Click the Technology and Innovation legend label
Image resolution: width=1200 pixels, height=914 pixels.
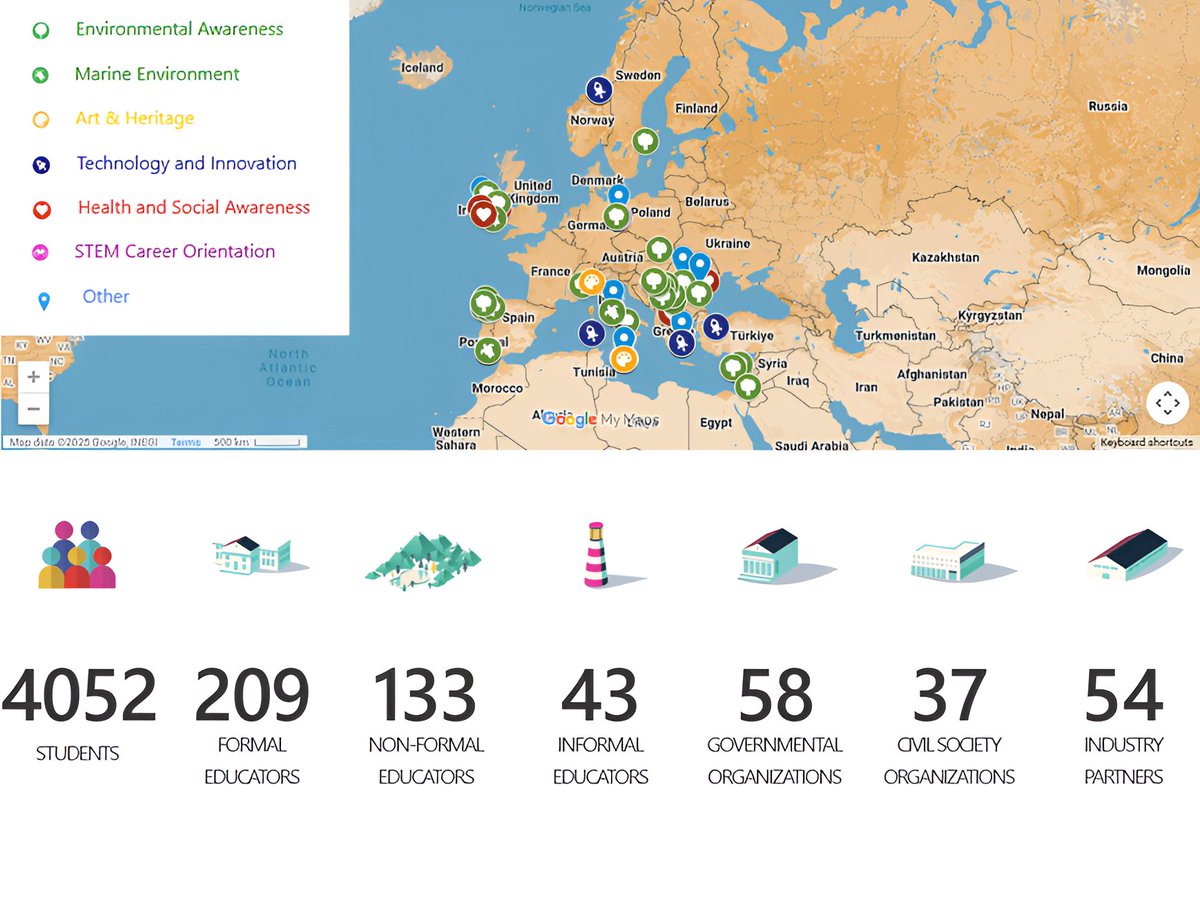tap(187, 163)
